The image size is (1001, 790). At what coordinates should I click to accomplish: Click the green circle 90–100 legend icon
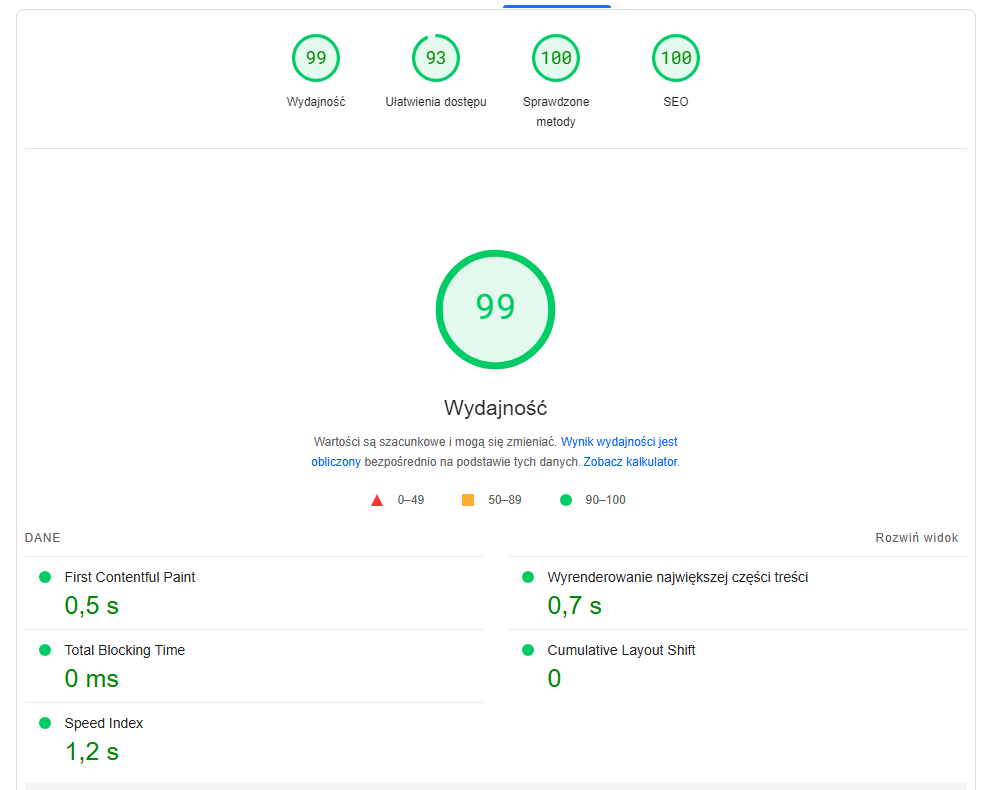tap(566, 500)
